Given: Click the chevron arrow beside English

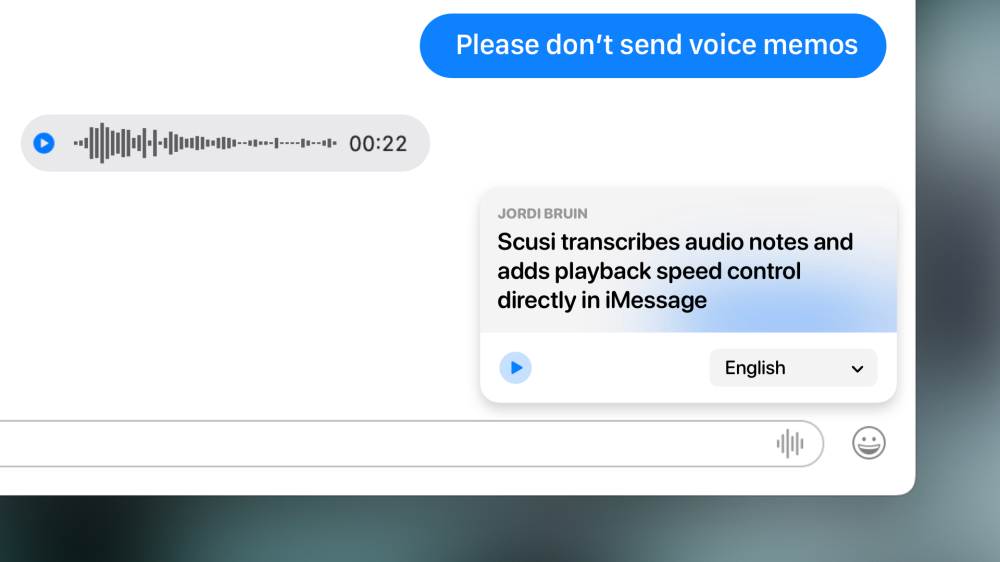Looking at the screenshot, I should [857, 369].
